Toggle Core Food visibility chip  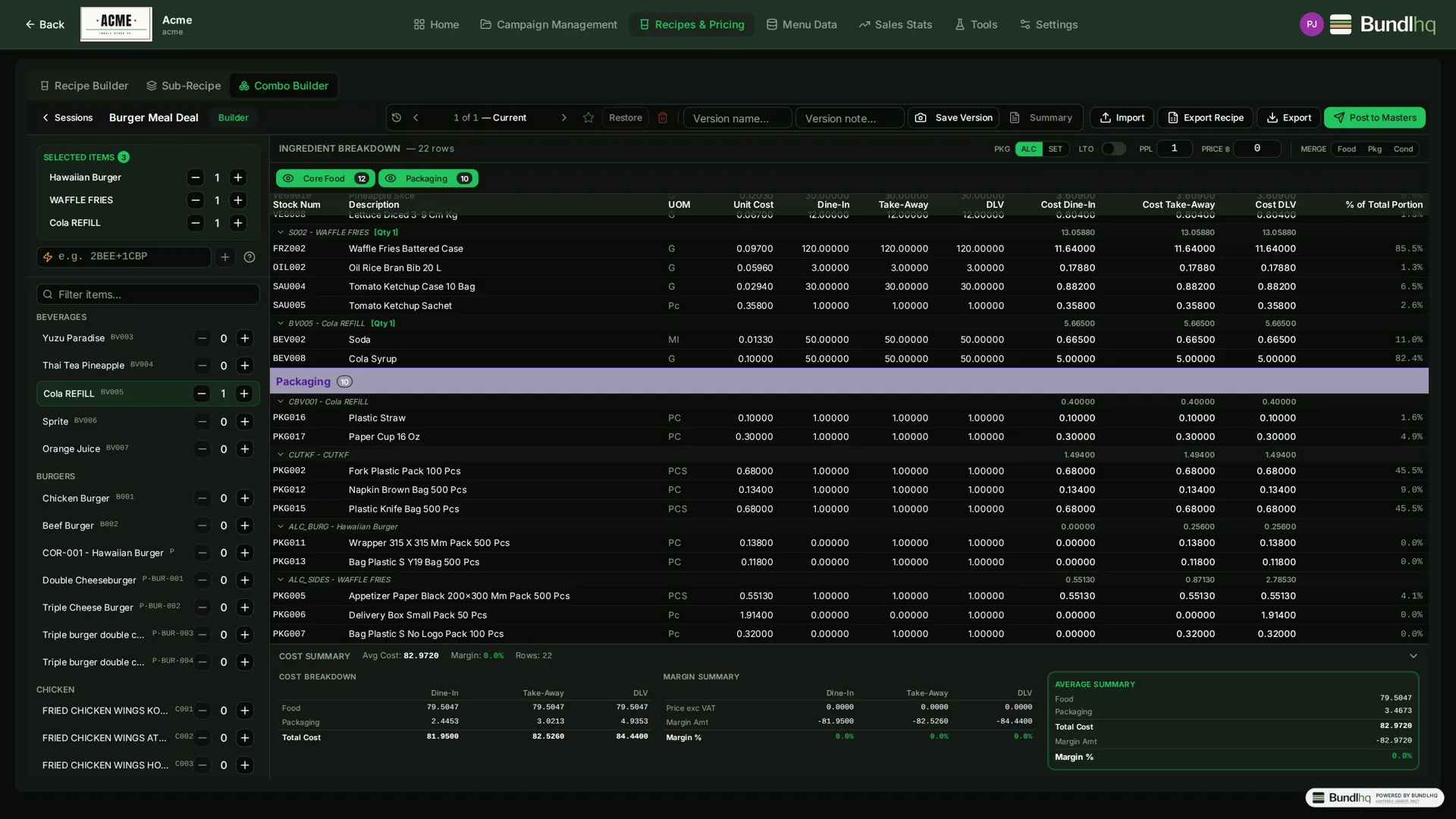pos(325,178)
